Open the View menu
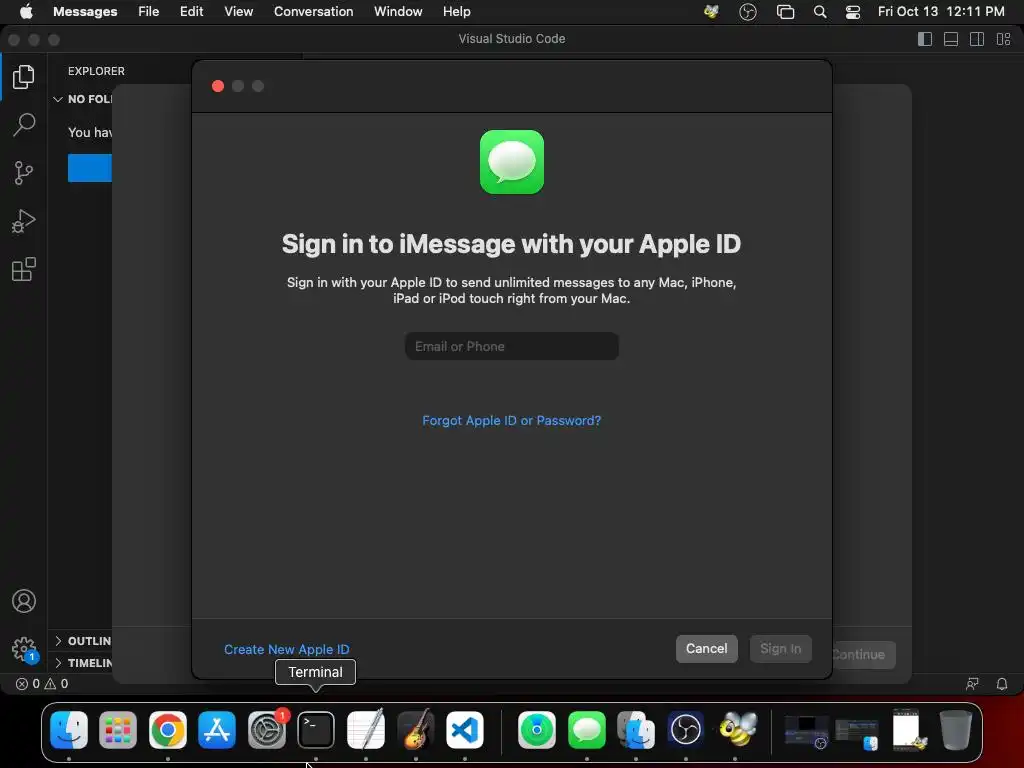Image resolution: width=1024 pixels, height=768 pixels. [x=238, y=12]
